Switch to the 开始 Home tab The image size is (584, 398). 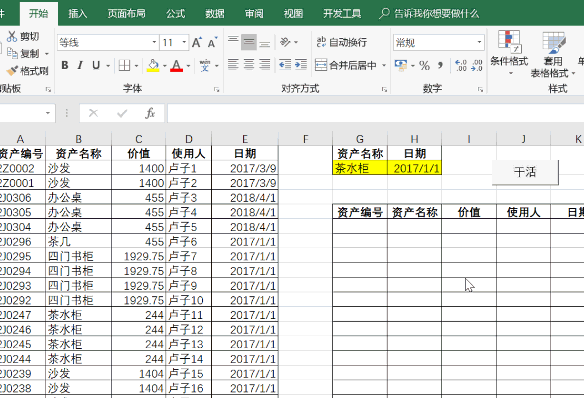39,14
